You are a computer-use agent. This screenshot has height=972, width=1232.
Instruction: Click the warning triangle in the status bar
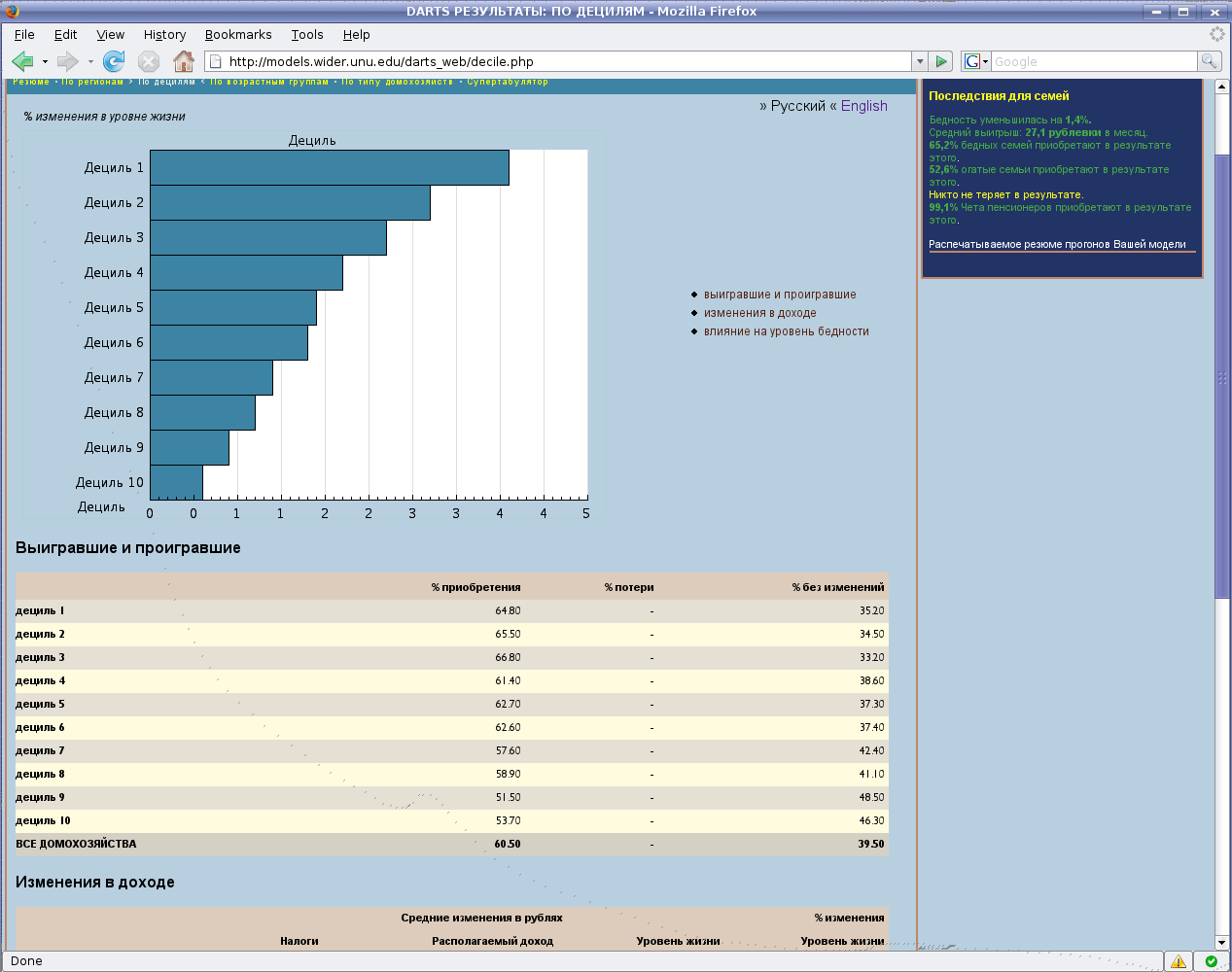pos(1180,959)
